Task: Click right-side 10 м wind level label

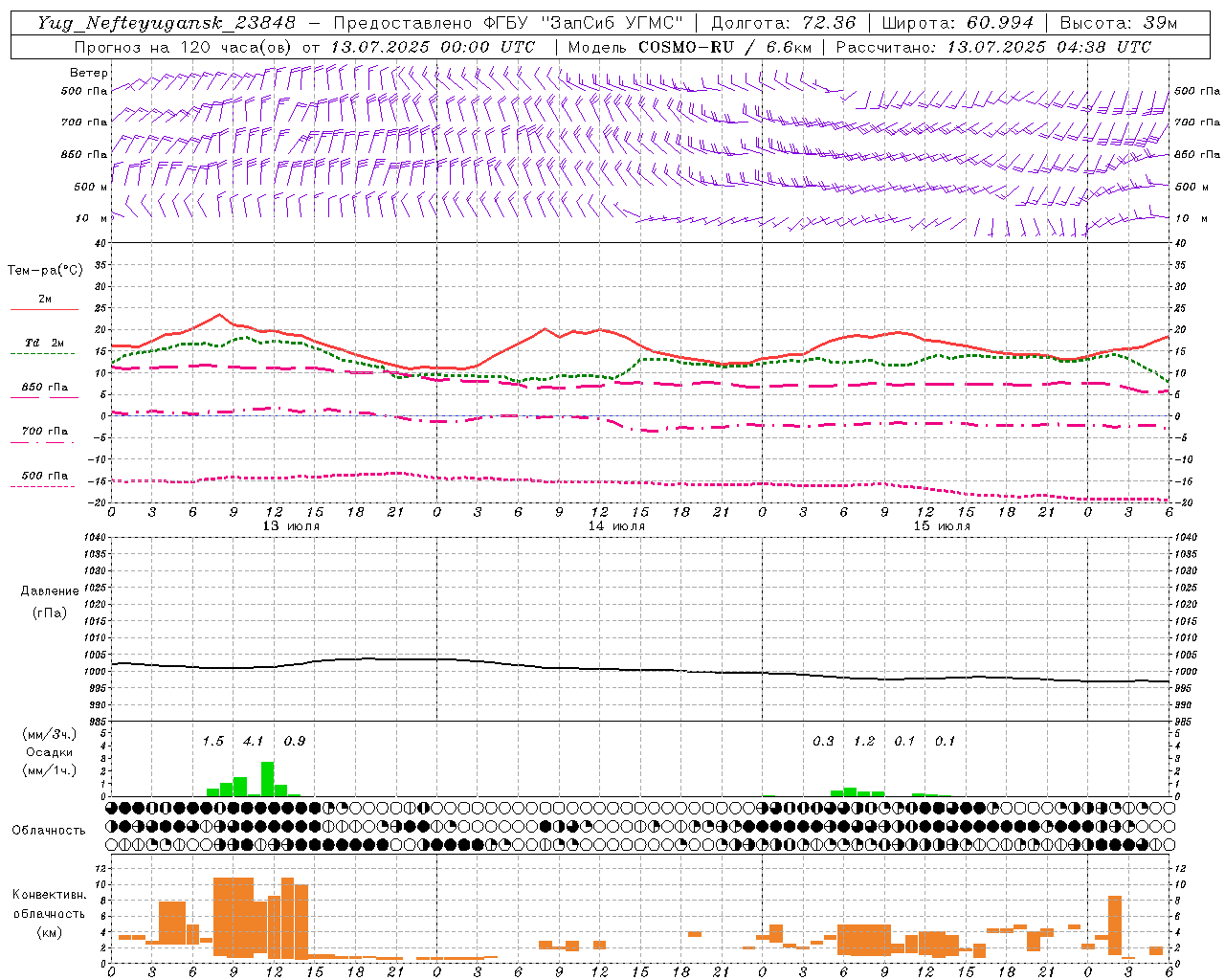Action: click(1190, 219)
